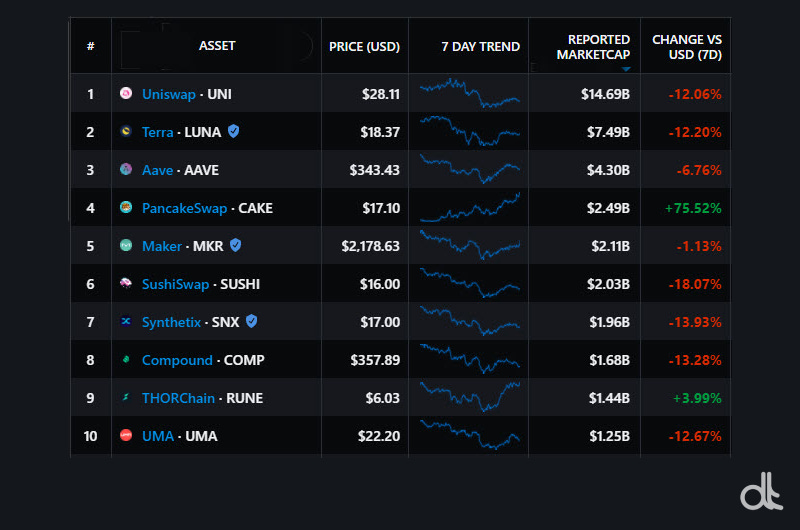The image size is (800, 530).
Task: Click the SushiSwap logo icon
Action: (126, 283)
